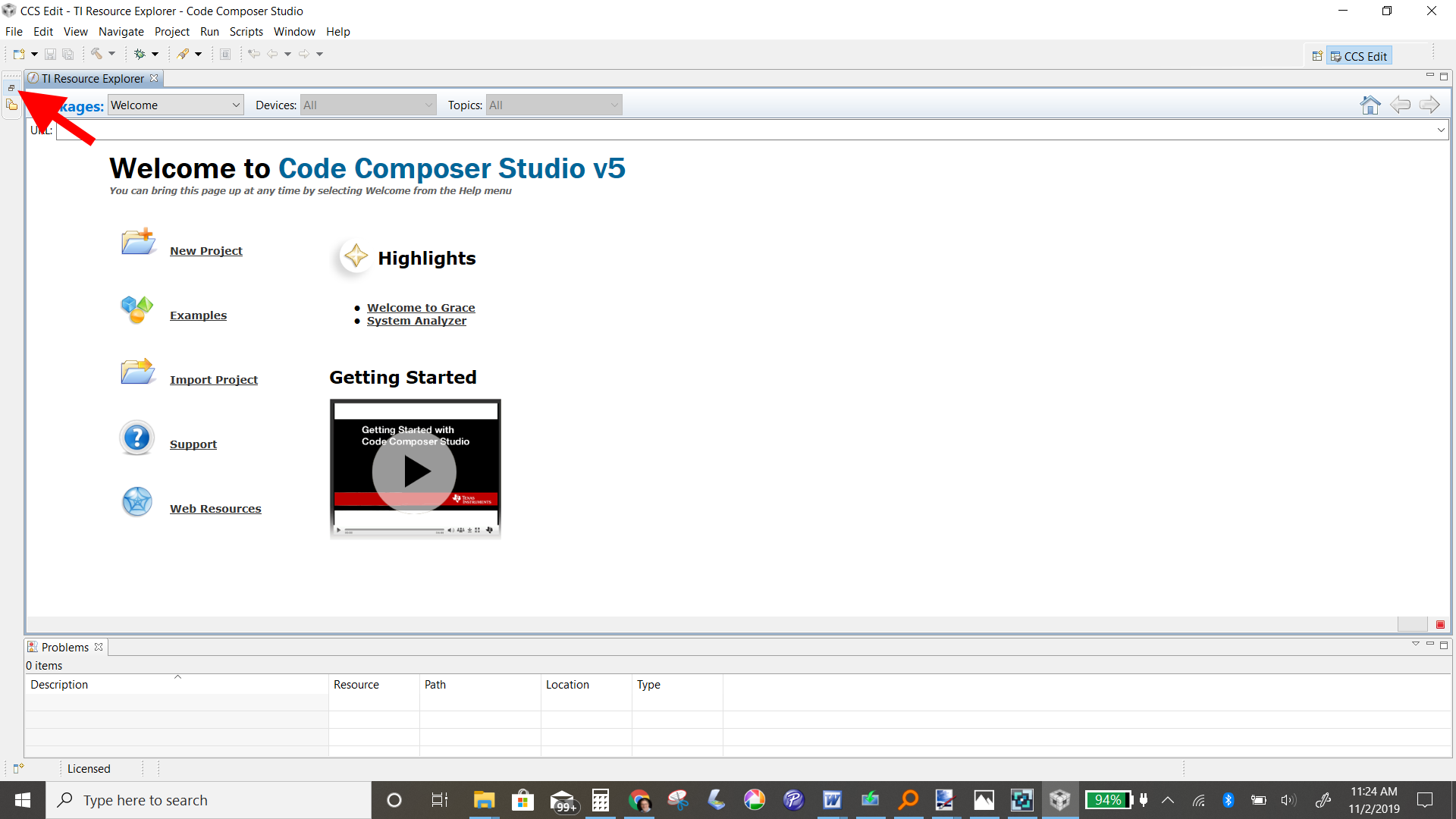Click the red stop button in the browser status bar
Screen dimensions: 1456x819
1440,625
